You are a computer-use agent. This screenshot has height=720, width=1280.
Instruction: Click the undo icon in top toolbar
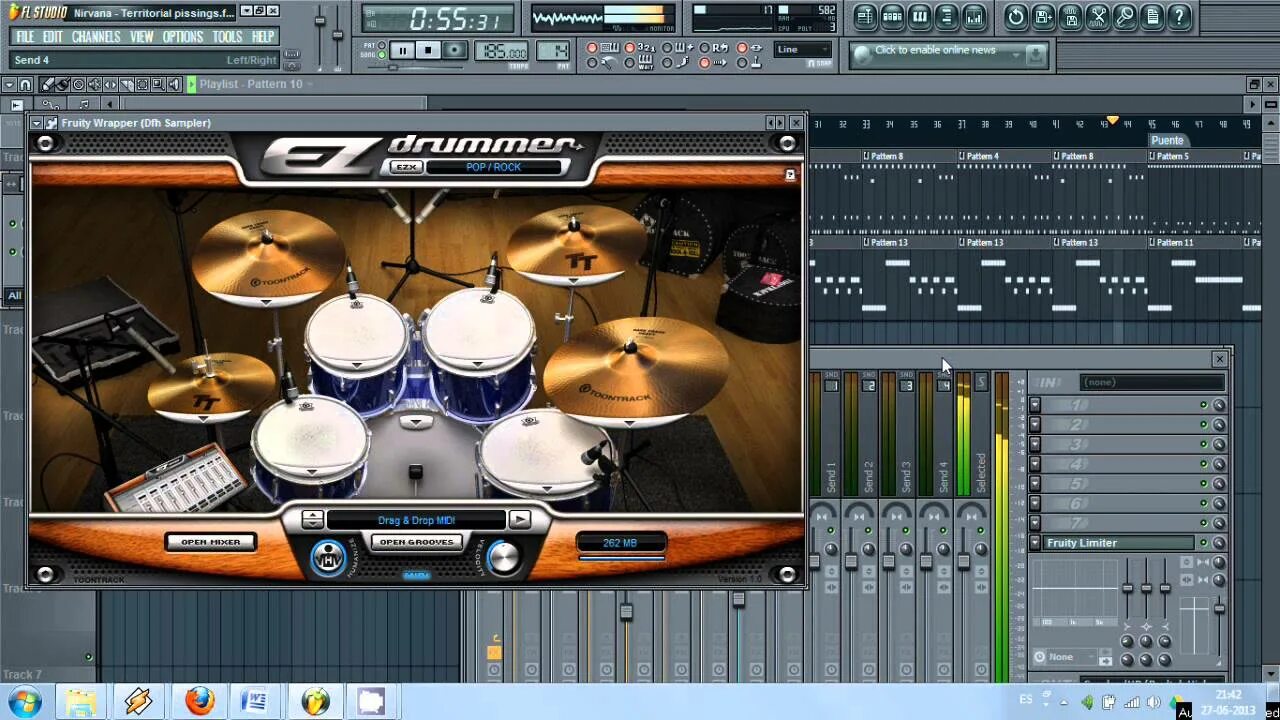click(x=1016, y=16)
